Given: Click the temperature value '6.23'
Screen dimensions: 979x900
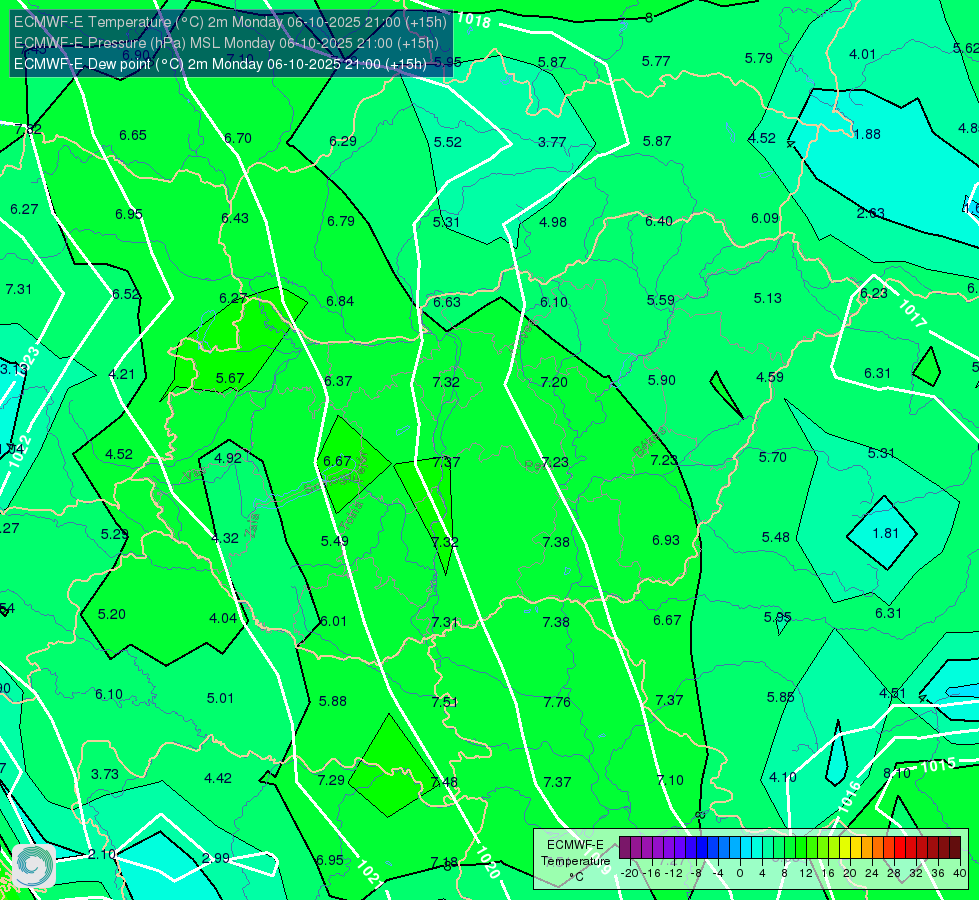Looking at the screenshot, I should pos(873,294).
